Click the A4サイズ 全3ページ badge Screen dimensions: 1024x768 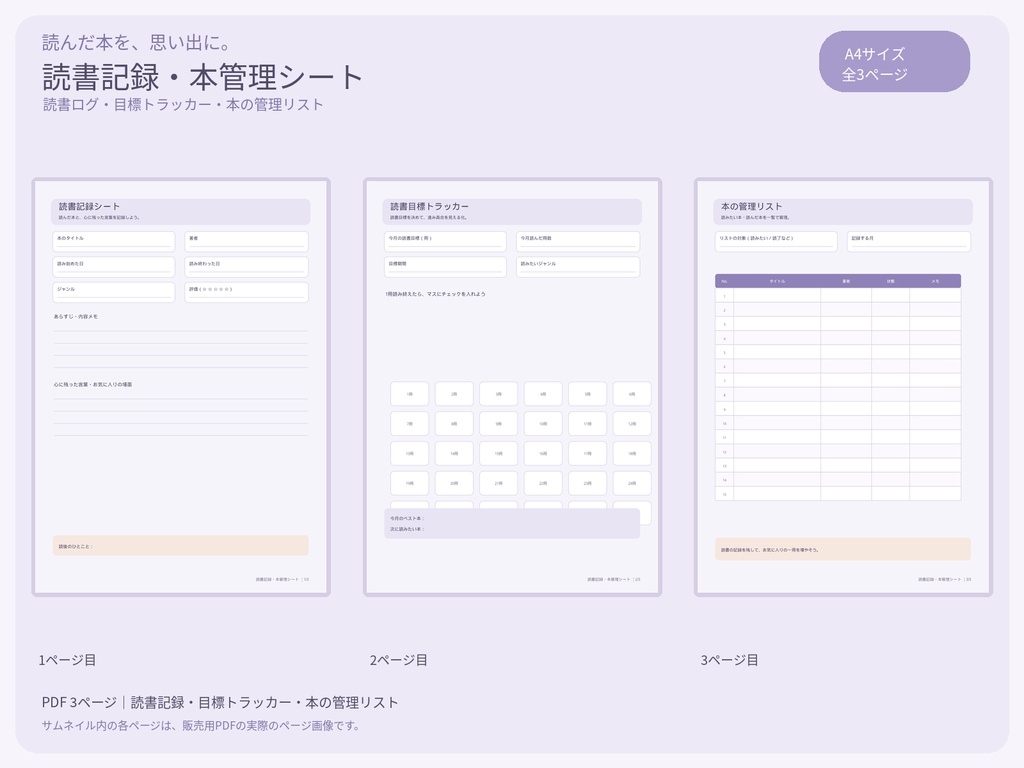coord(894,61)
